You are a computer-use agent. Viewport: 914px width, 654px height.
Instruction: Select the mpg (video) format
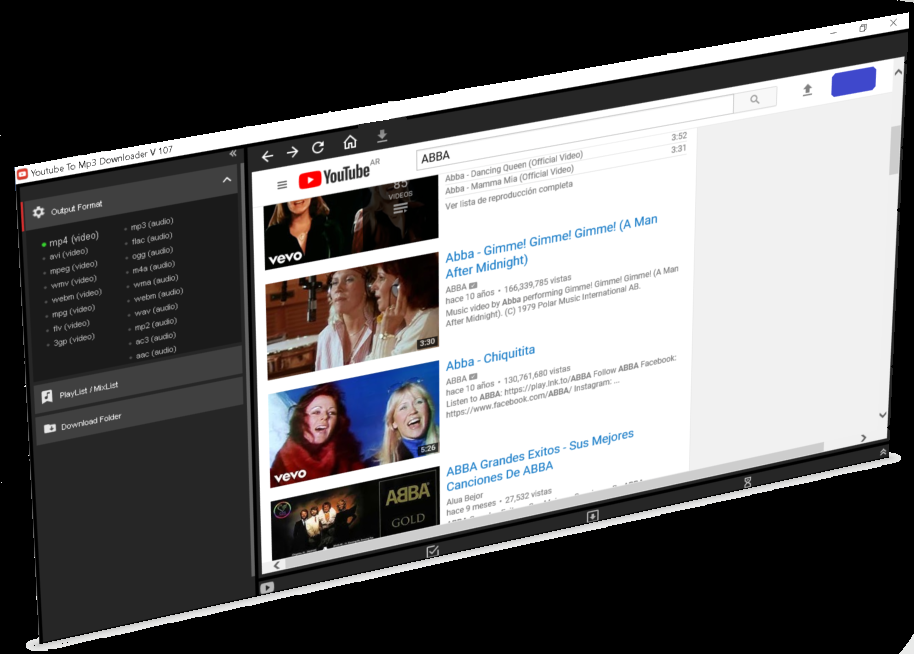pyautogui.click(x=73, y=311)
